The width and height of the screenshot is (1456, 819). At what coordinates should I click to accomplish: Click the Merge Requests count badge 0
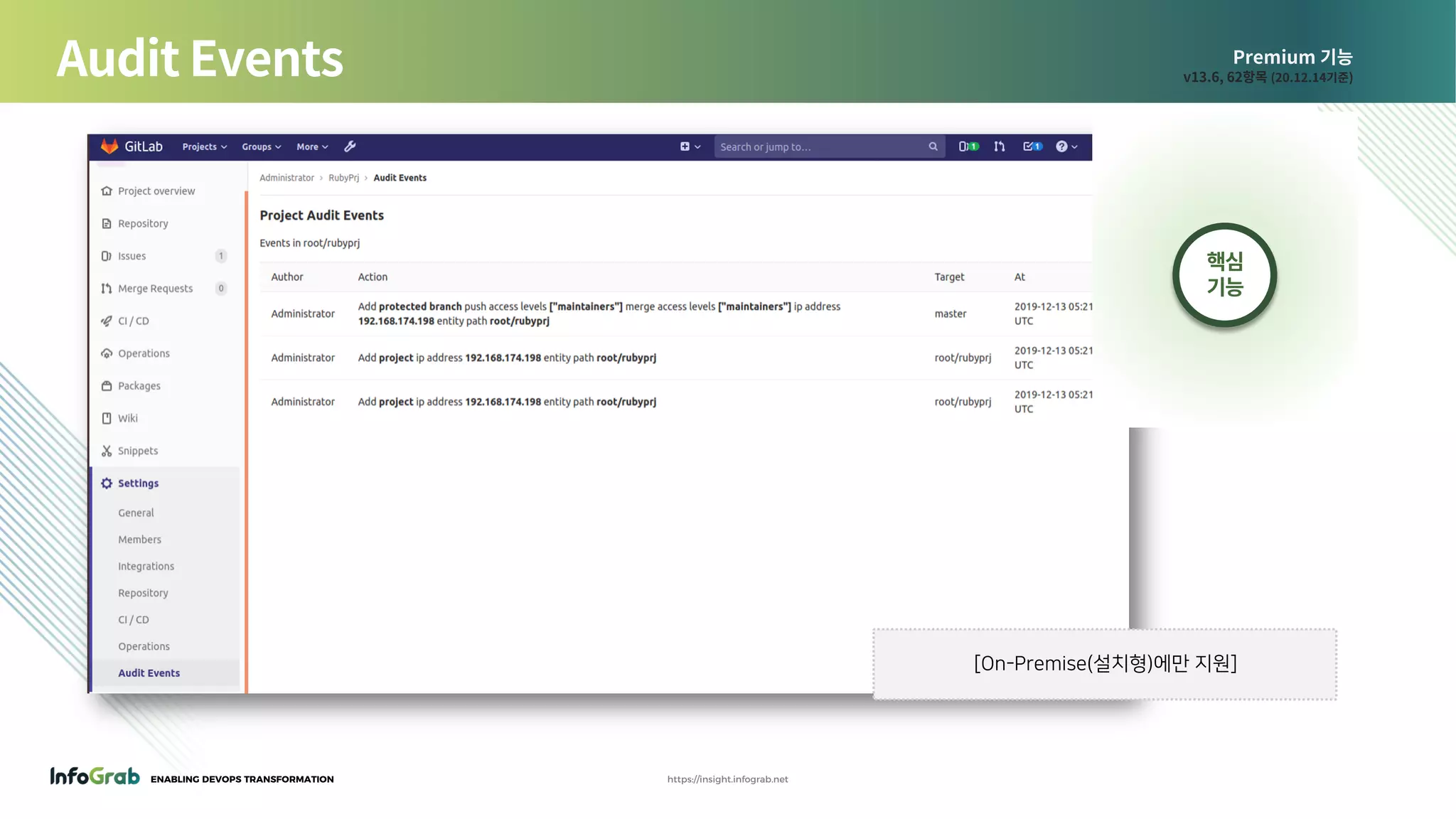221,288
